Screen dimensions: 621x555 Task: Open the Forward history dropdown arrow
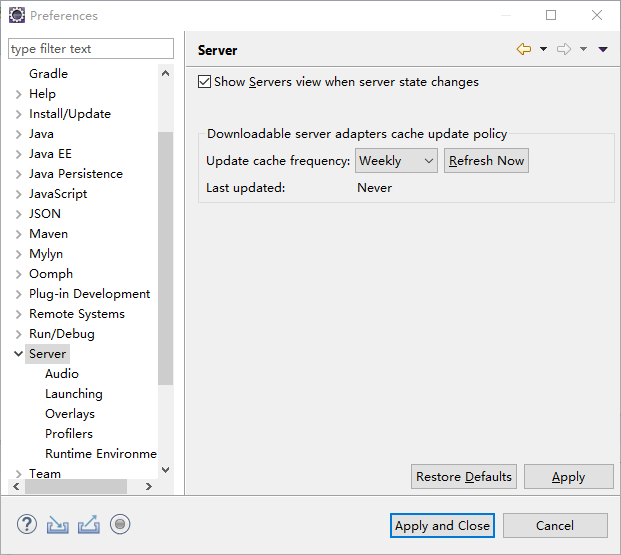(x=583, y=49)
